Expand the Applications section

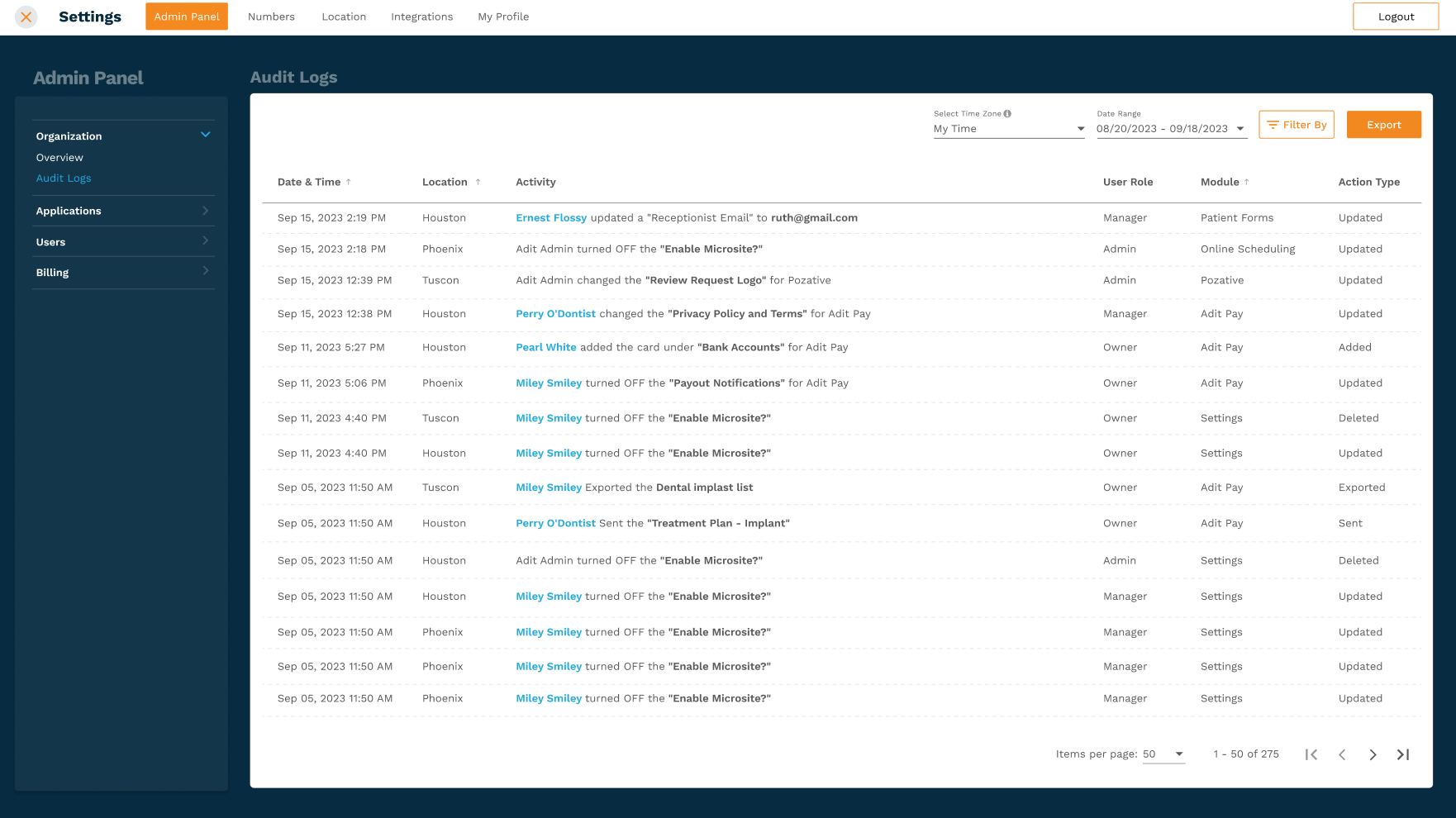(123, 211)
